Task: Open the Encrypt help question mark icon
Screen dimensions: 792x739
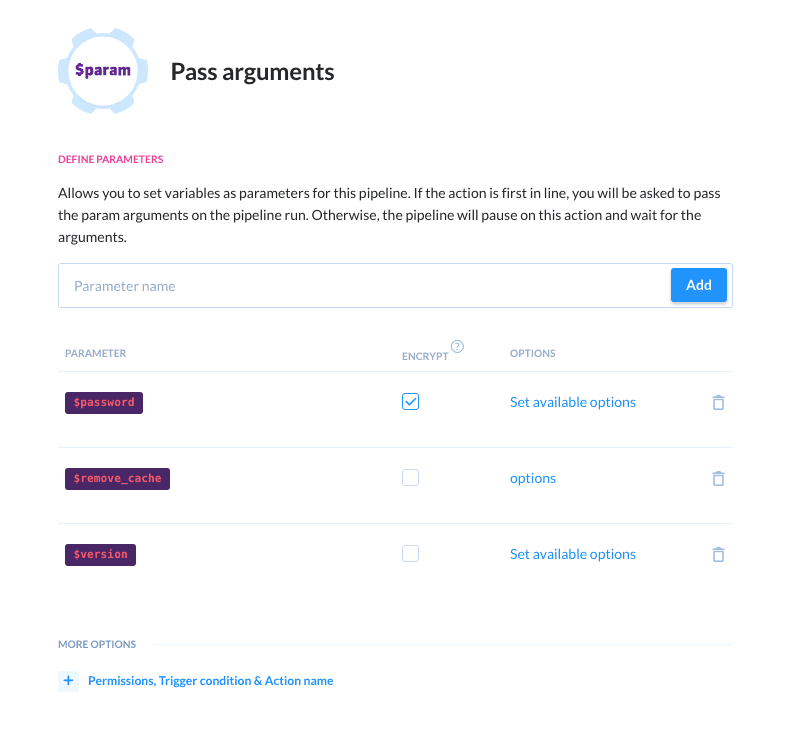Action: tap(457, 347)
